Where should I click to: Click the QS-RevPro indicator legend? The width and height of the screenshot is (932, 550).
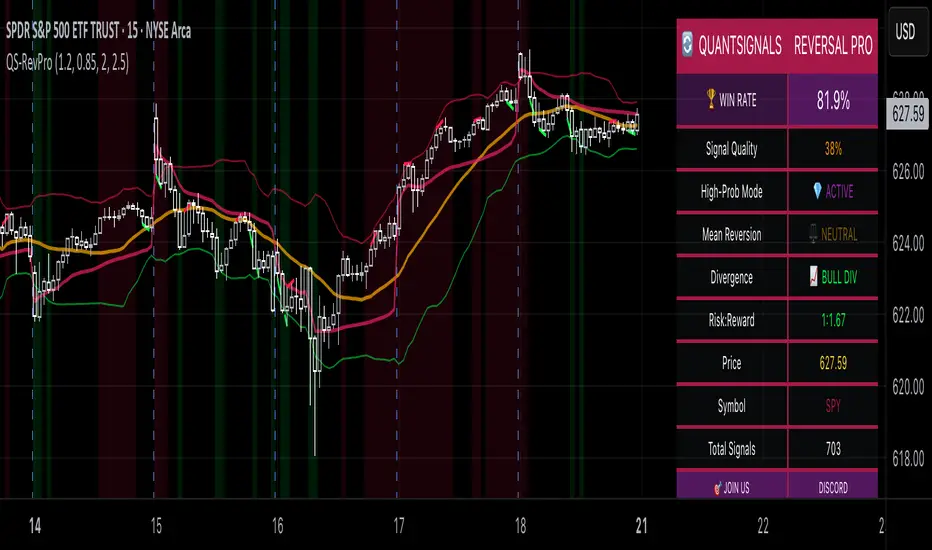67,62
